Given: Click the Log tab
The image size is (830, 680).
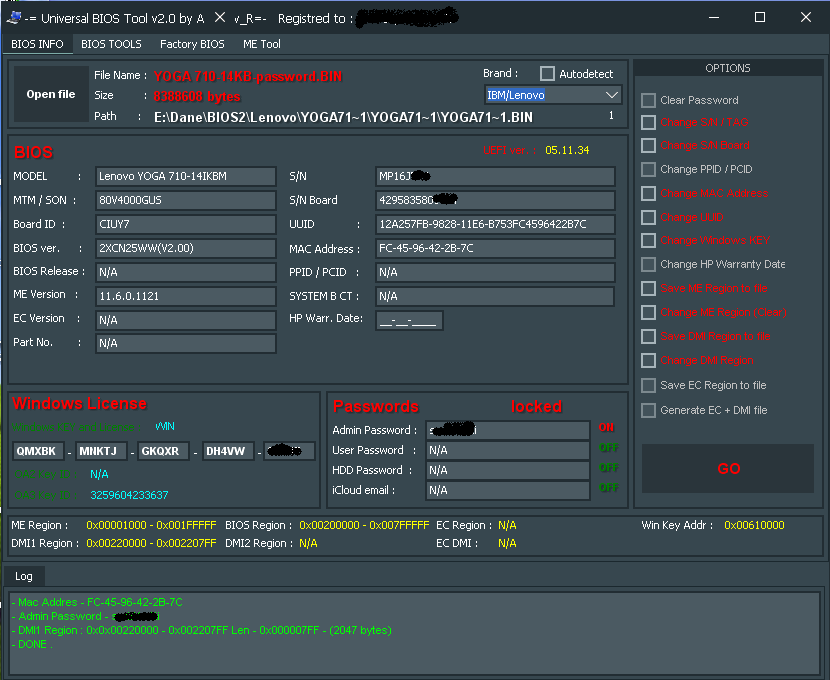Looking at the screenshot, I should 24,576.
